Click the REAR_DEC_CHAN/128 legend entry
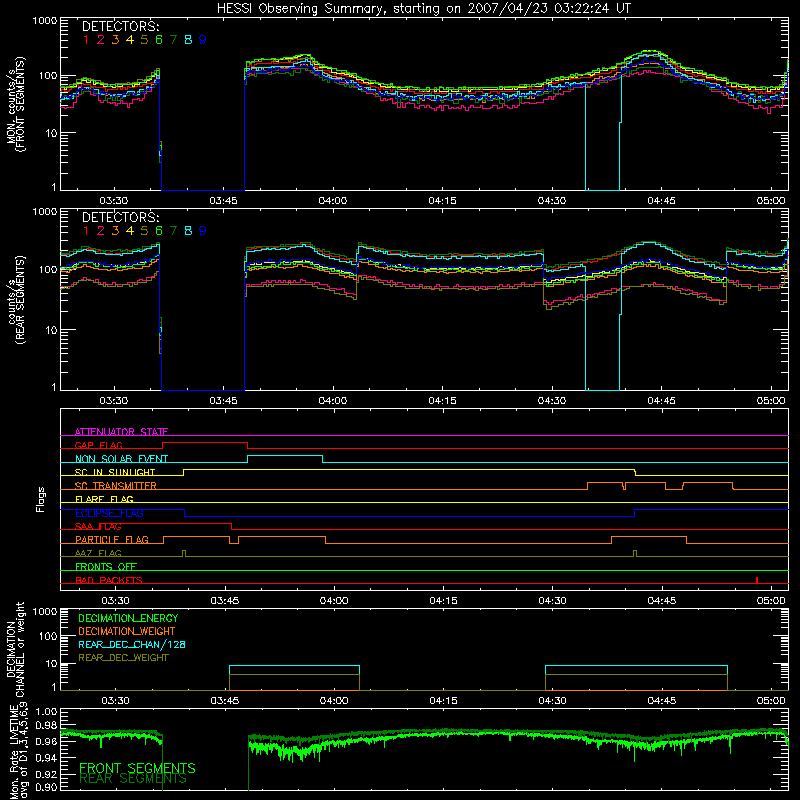This screenshot has width=800, height=800. (x=132, y=644)
